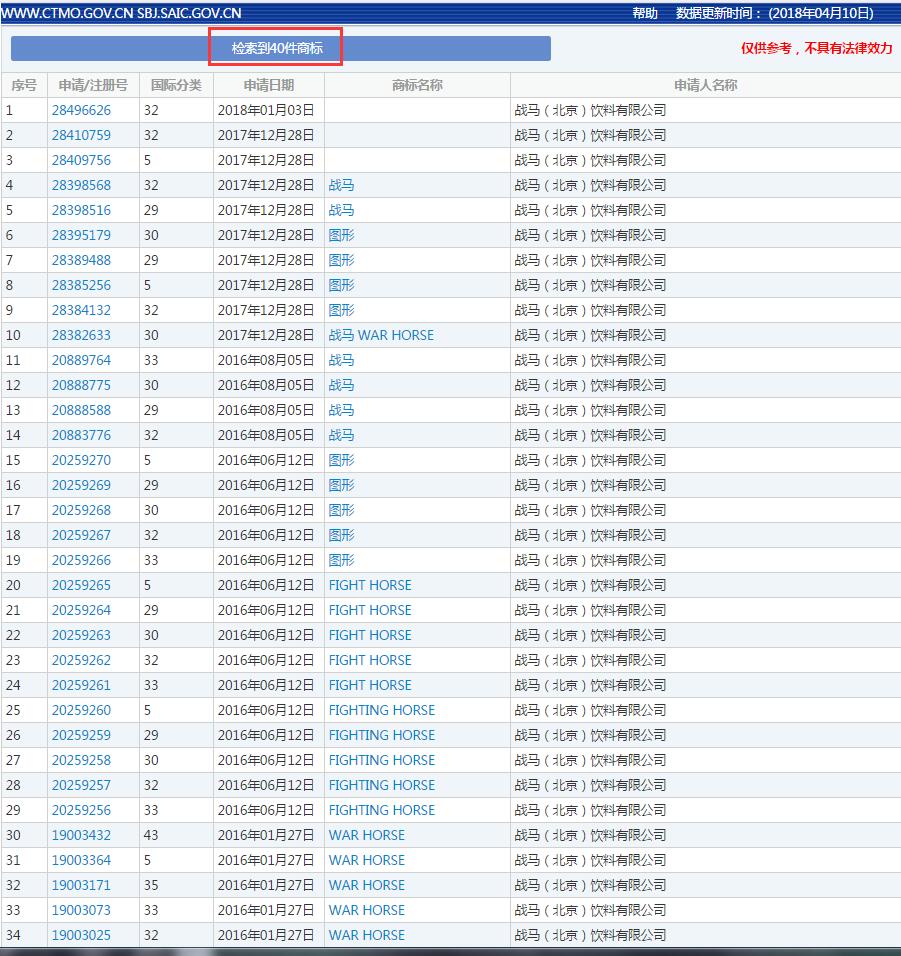Click the 申请人名称 column header
The image size is (901, 956).
[705, 85]
